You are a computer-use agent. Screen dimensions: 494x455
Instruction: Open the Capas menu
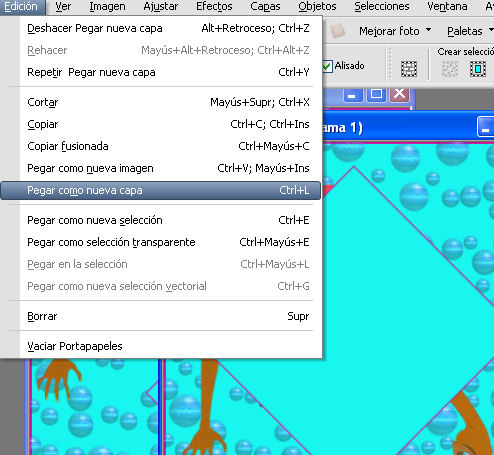[x=265, y=6]
